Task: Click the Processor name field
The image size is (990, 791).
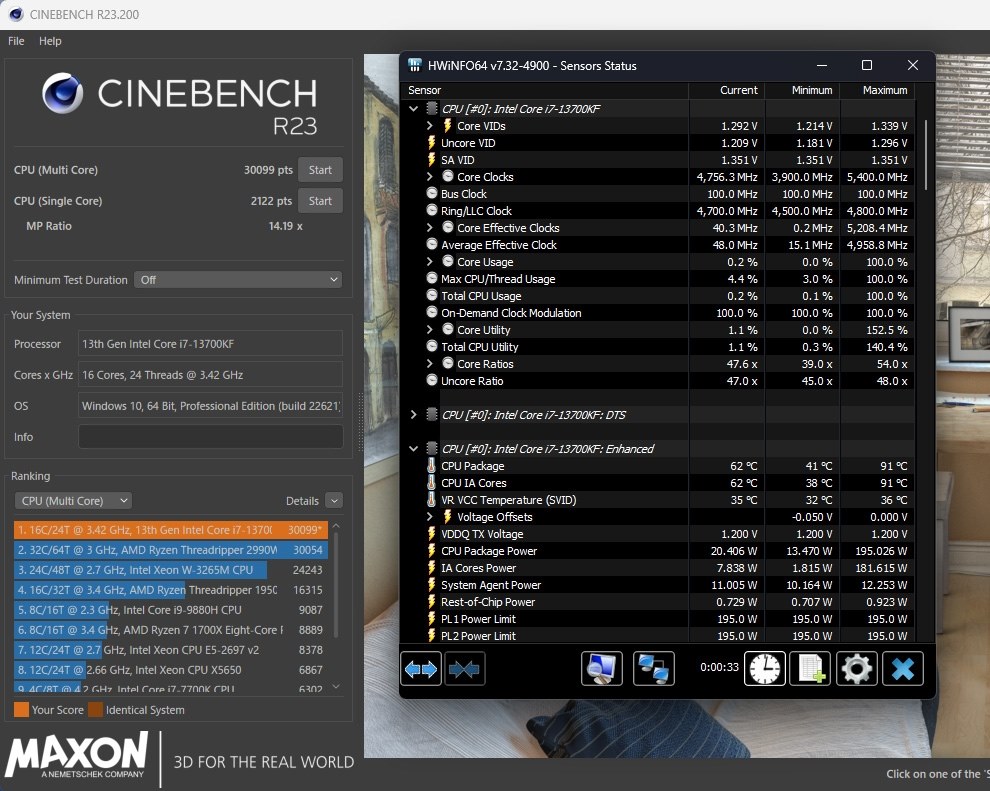Action: pos(211,343)
